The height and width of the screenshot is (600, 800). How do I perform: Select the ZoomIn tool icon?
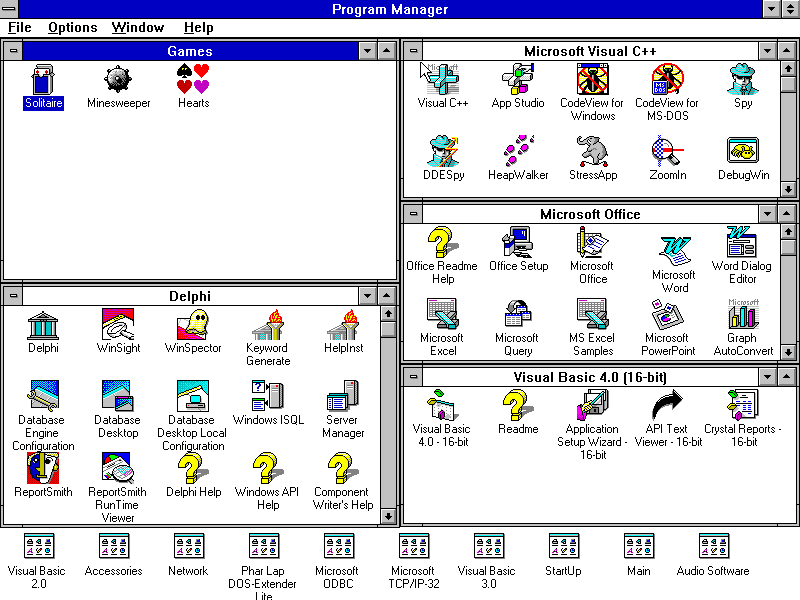tap(667, 150)
